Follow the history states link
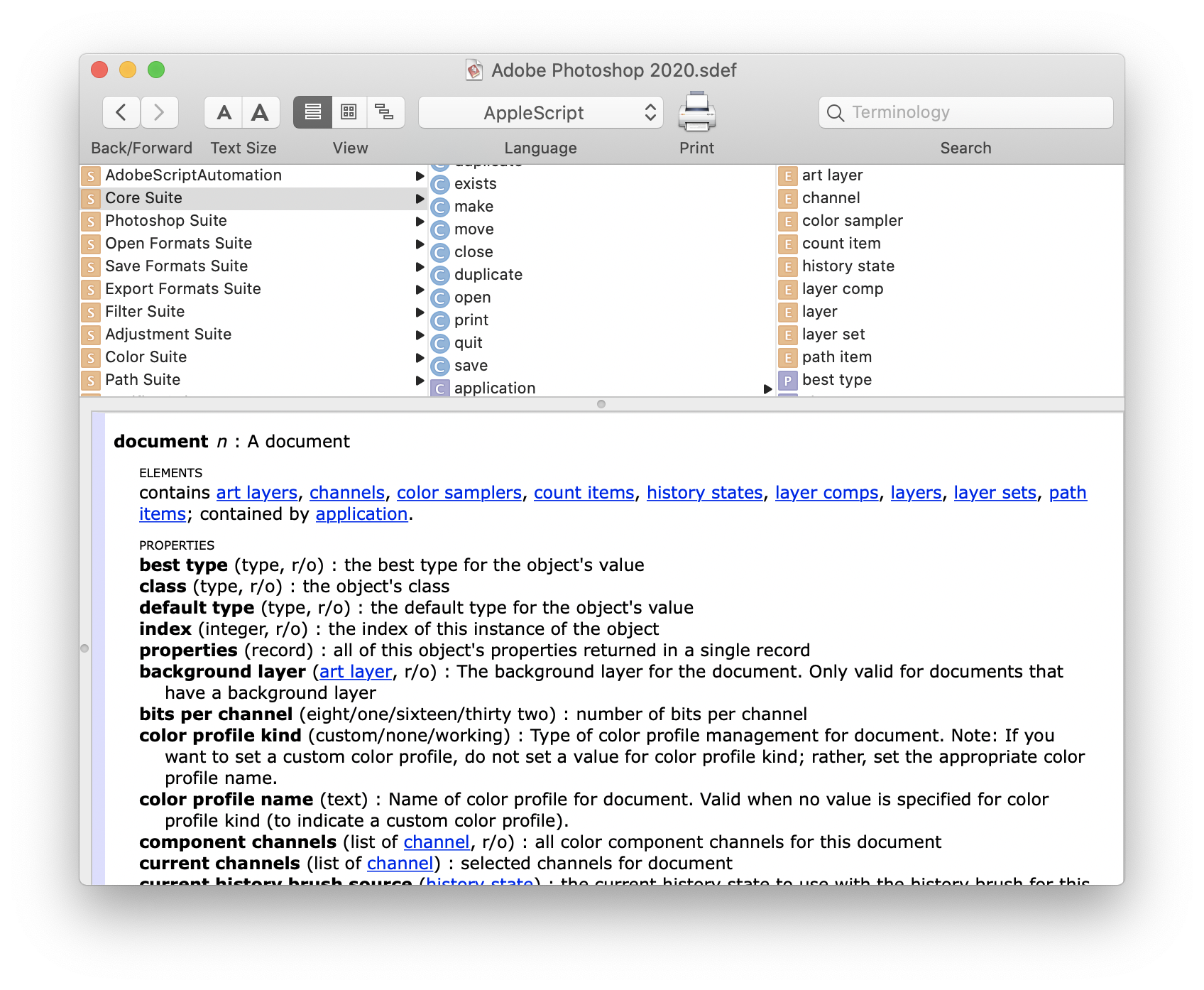Image resolution: width=1204 pixels, height=990 pixels. point(705,493)
